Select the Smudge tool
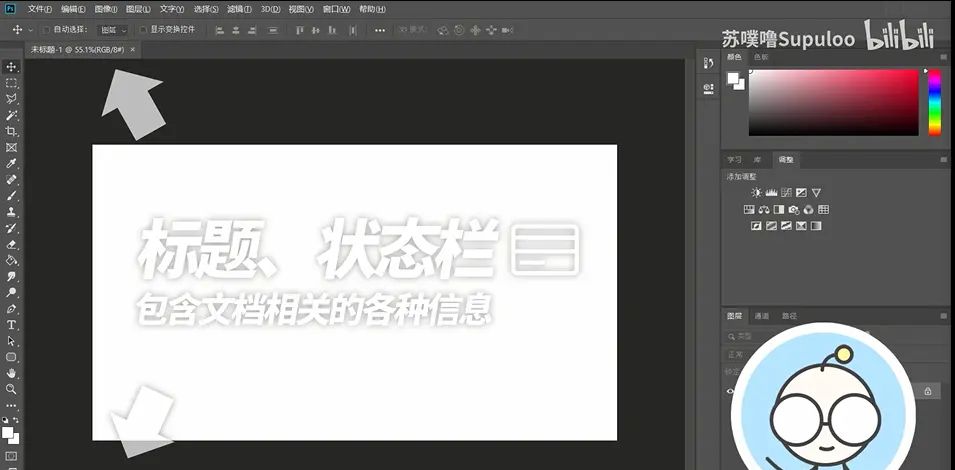955x470 pixels. (11, 276)
